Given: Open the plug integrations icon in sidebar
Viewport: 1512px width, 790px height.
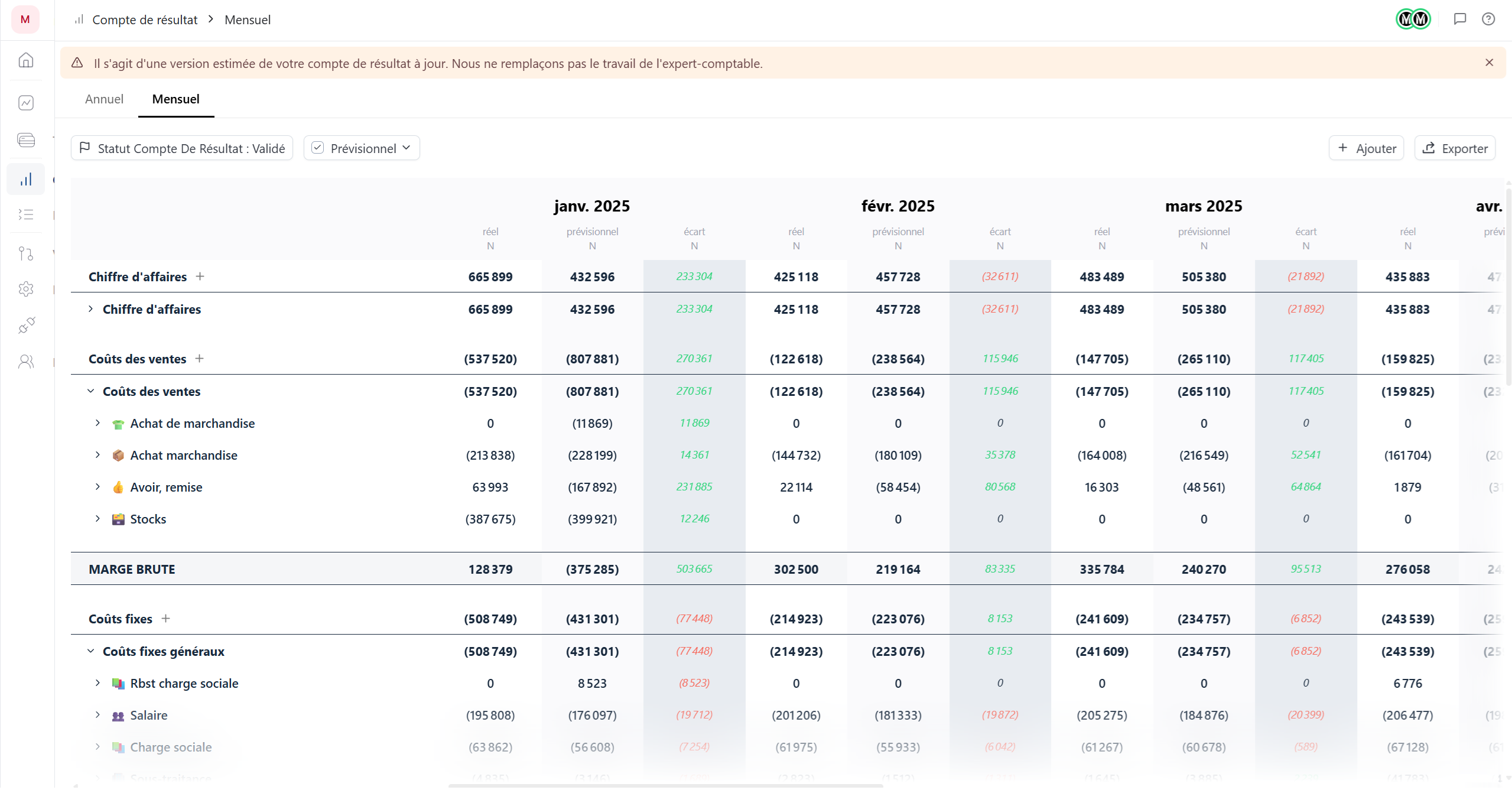Looking at the screenshot, I should (26, 325).
